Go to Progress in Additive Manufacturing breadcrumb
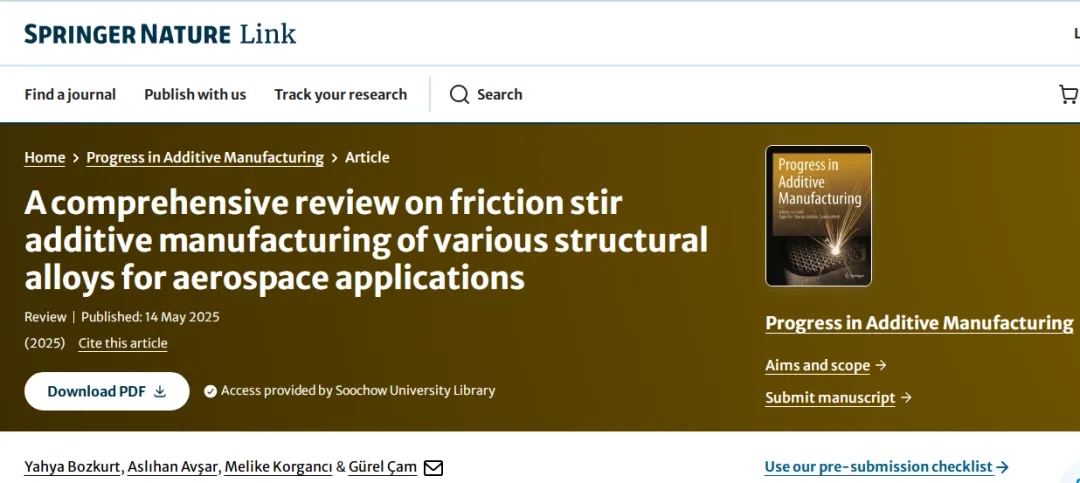The width and height of the screenshot is (1080, 483). pyautogui.click(x=205, y=157)
